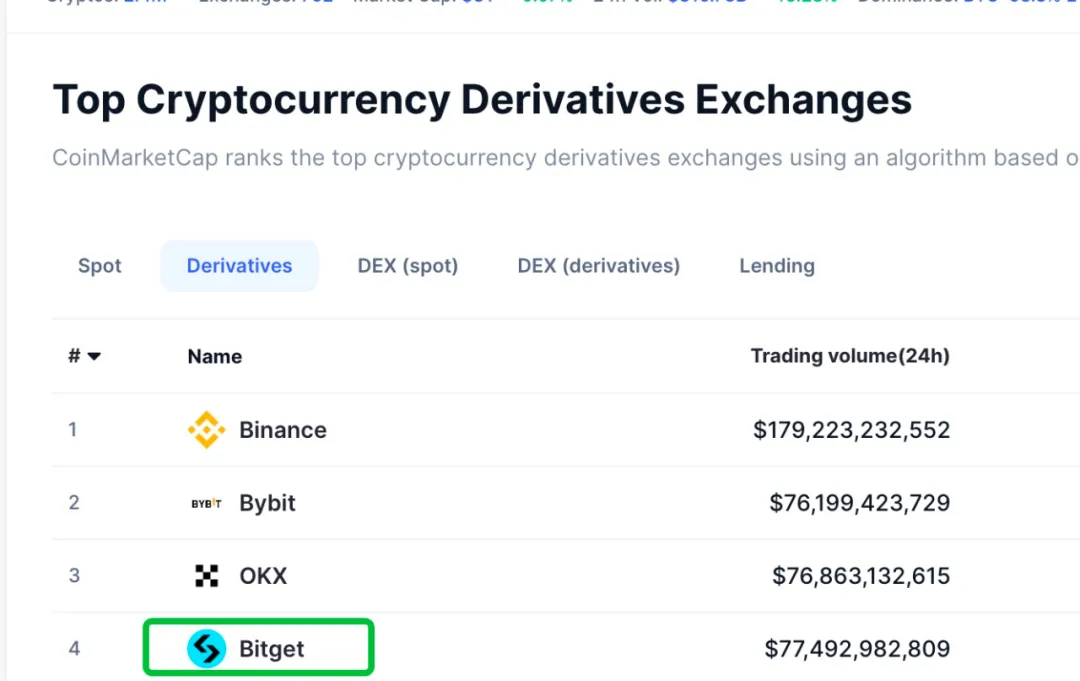Open the Market Cap stat link

coord(425,1)
